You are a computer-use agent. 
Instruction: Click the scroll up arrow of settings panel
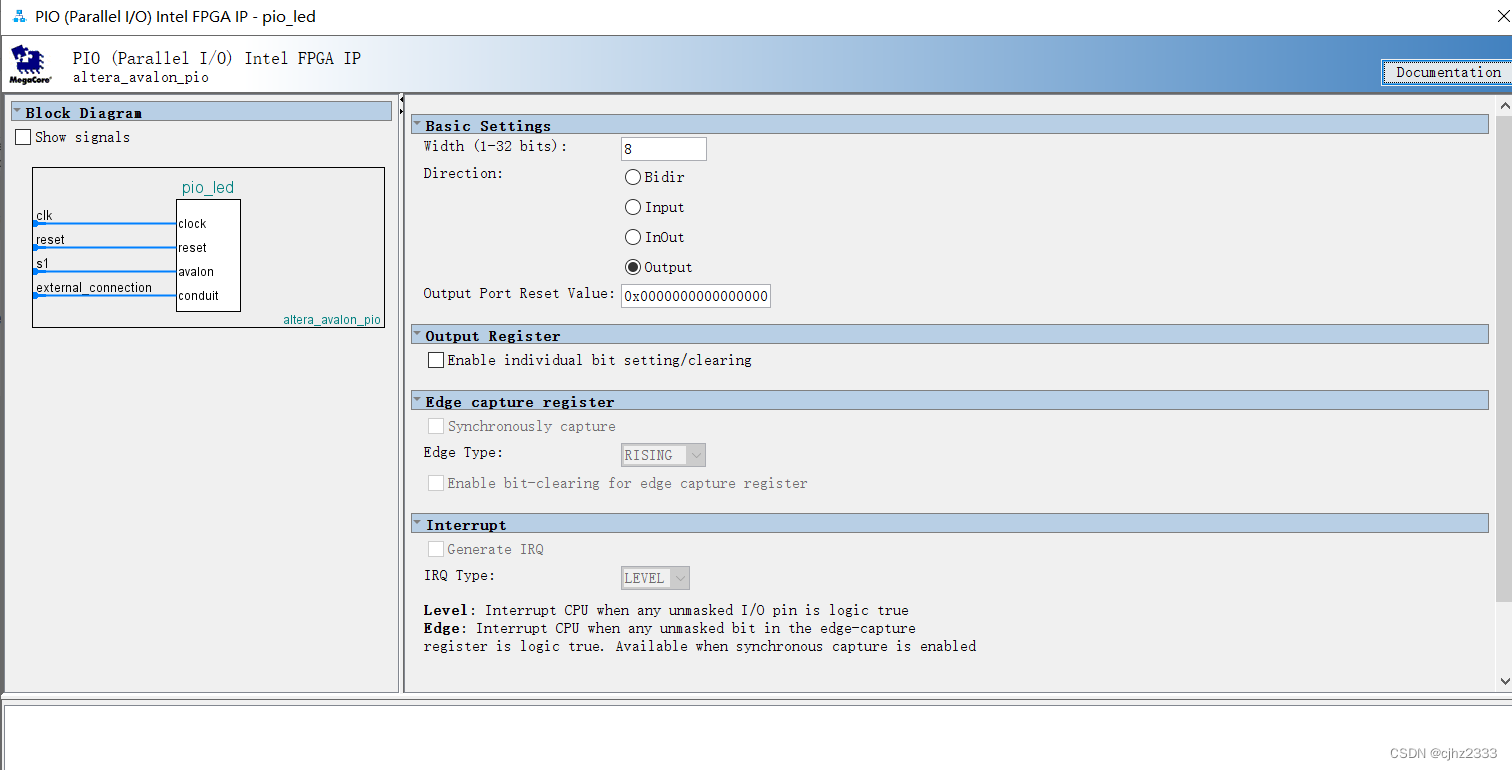pyautogui.click(x=1504, y=105)
